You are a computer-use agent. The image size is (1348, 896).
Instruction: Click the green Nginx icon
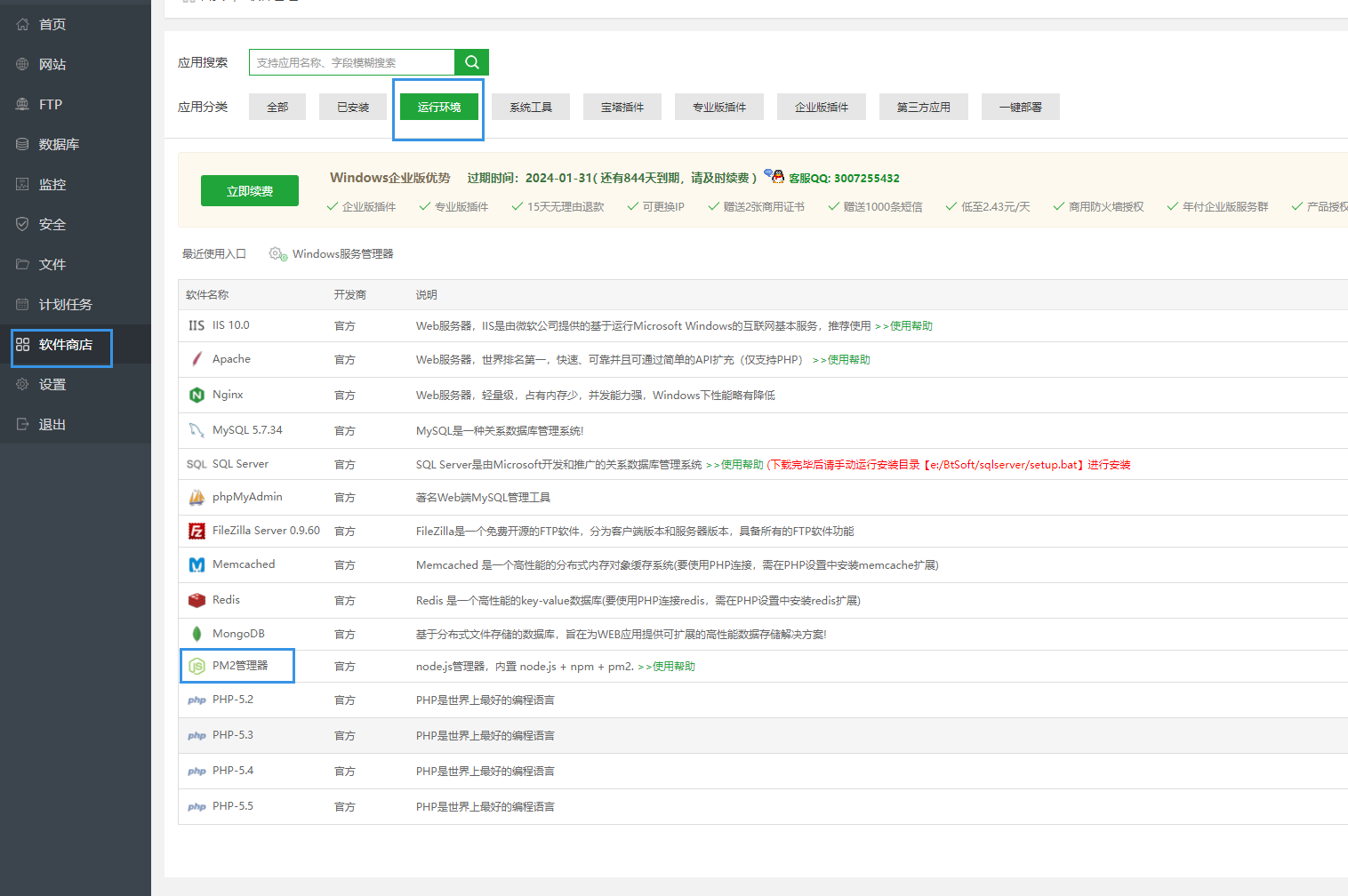pyautogui.click(x=197, y=395)
